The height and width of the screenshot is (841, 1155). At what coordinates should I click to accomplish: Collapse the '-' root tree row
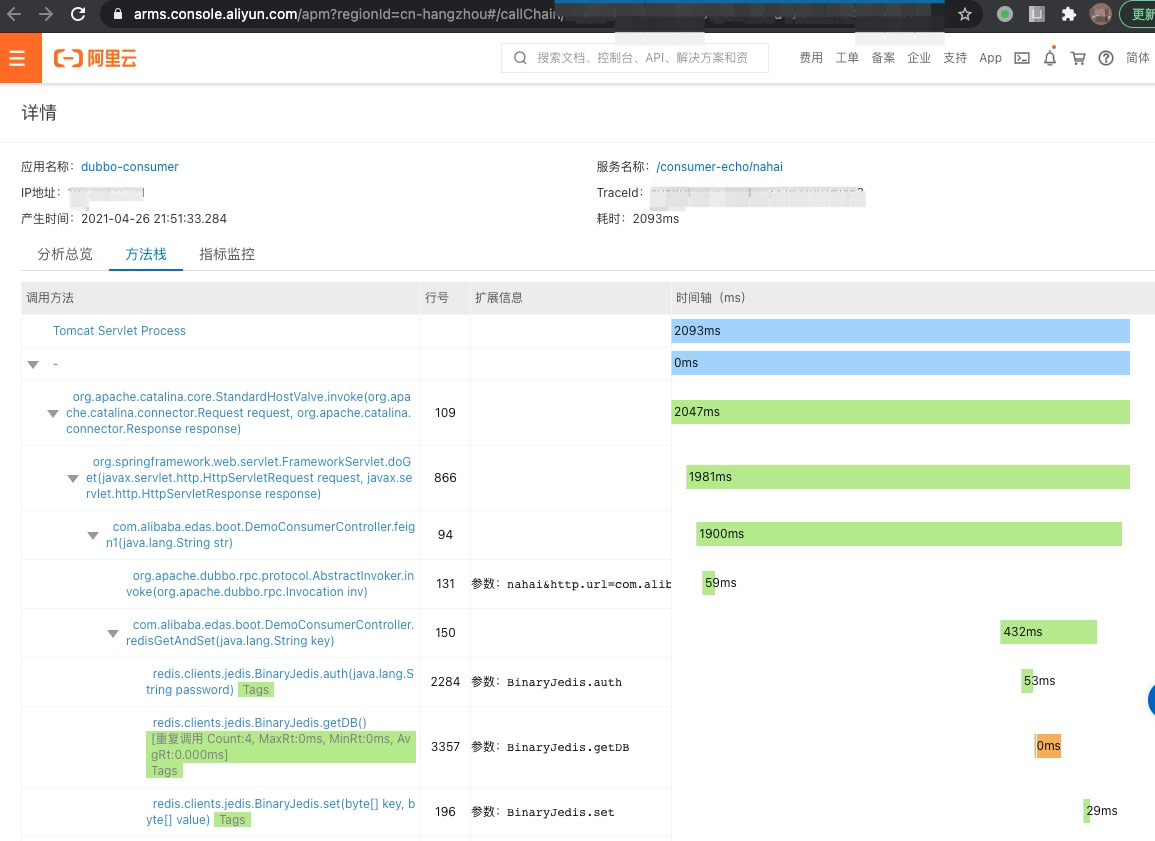tap(33, 365)
